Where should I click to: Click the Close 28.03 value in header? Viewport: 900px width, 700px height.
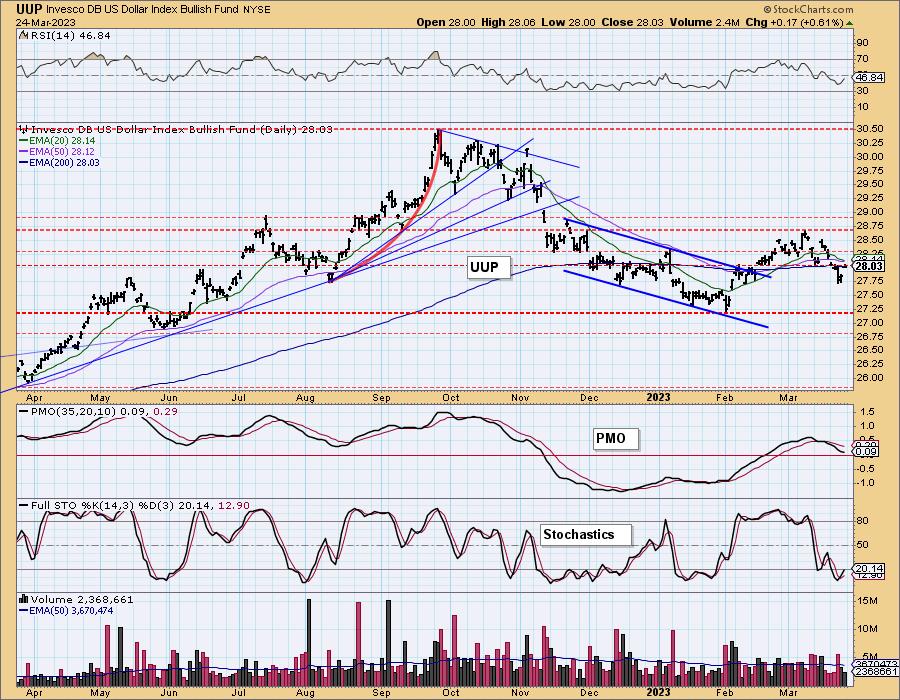633,22
